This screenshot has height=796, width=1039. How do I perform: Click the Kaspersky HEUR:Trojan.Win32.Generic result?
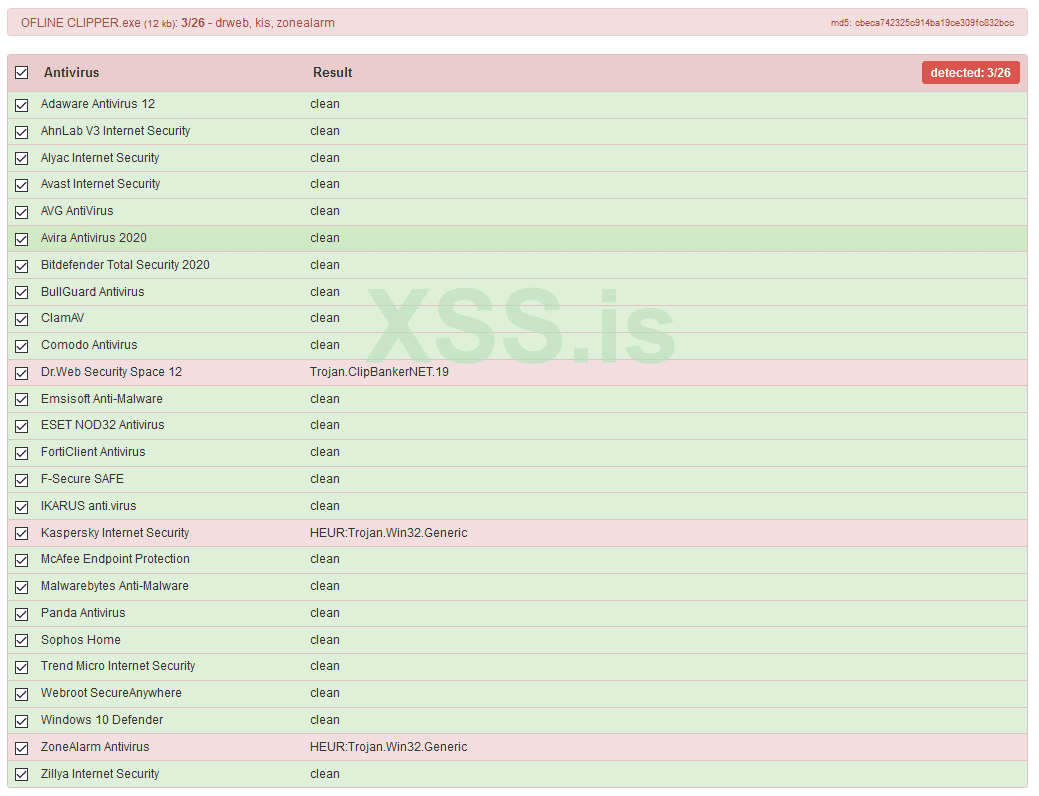388,533
